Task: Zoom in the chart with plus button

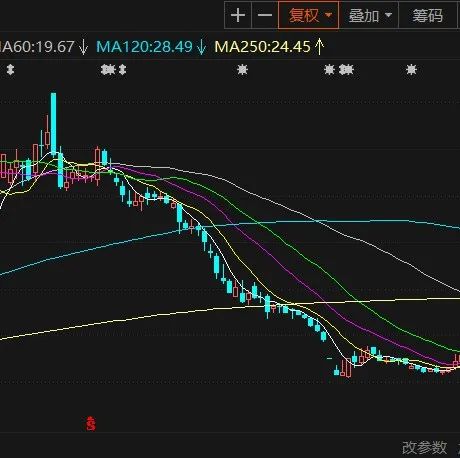Action: pyautogui.click(x=238, y=15)
